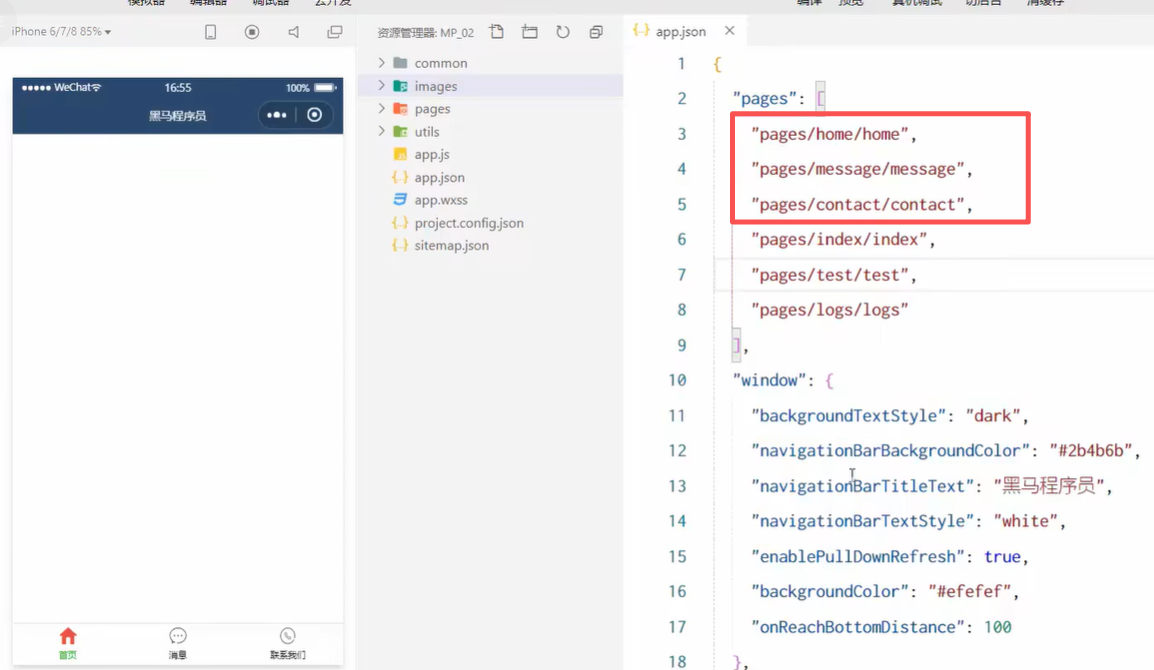1154x670 pixels.
Task: Click the "navigationBarBackgroundColor" key
Action: click(890, 451)
